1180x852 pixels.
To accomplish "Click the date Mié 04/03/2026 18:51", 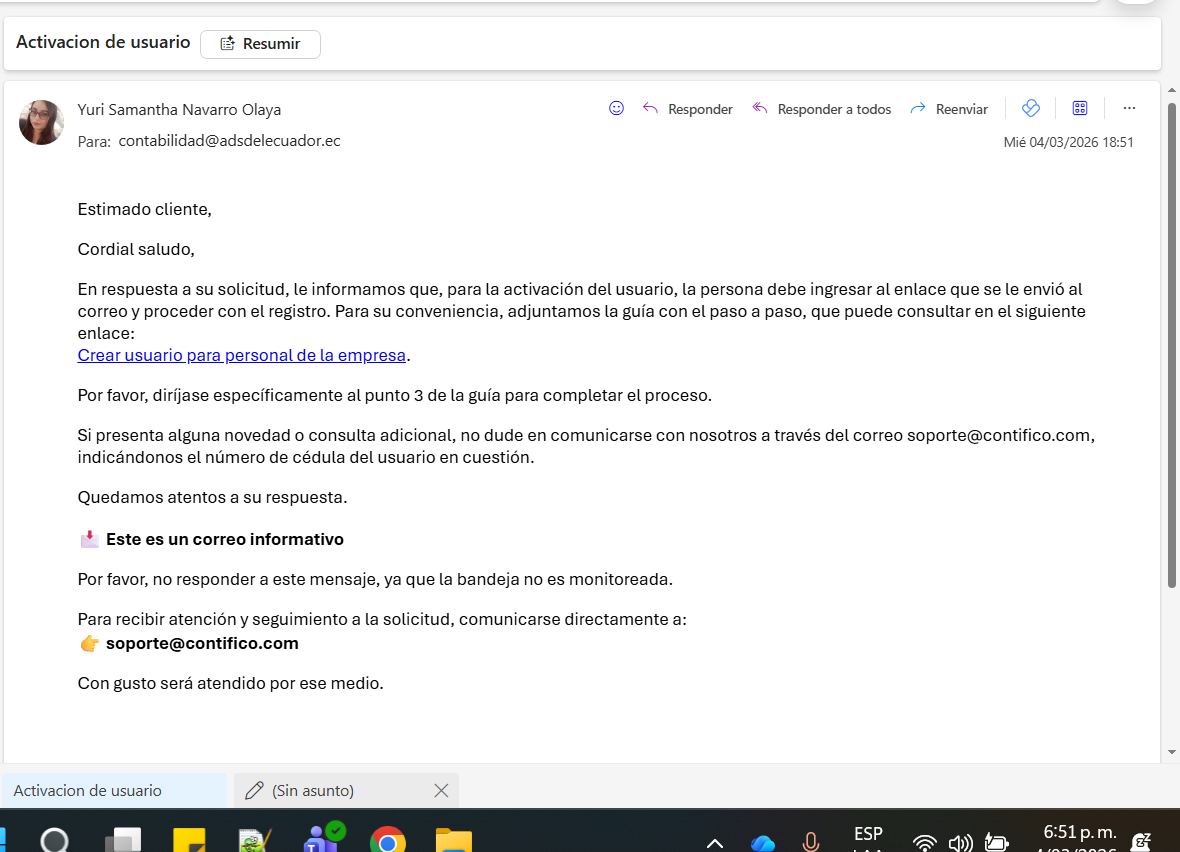I will [1068, 142].
